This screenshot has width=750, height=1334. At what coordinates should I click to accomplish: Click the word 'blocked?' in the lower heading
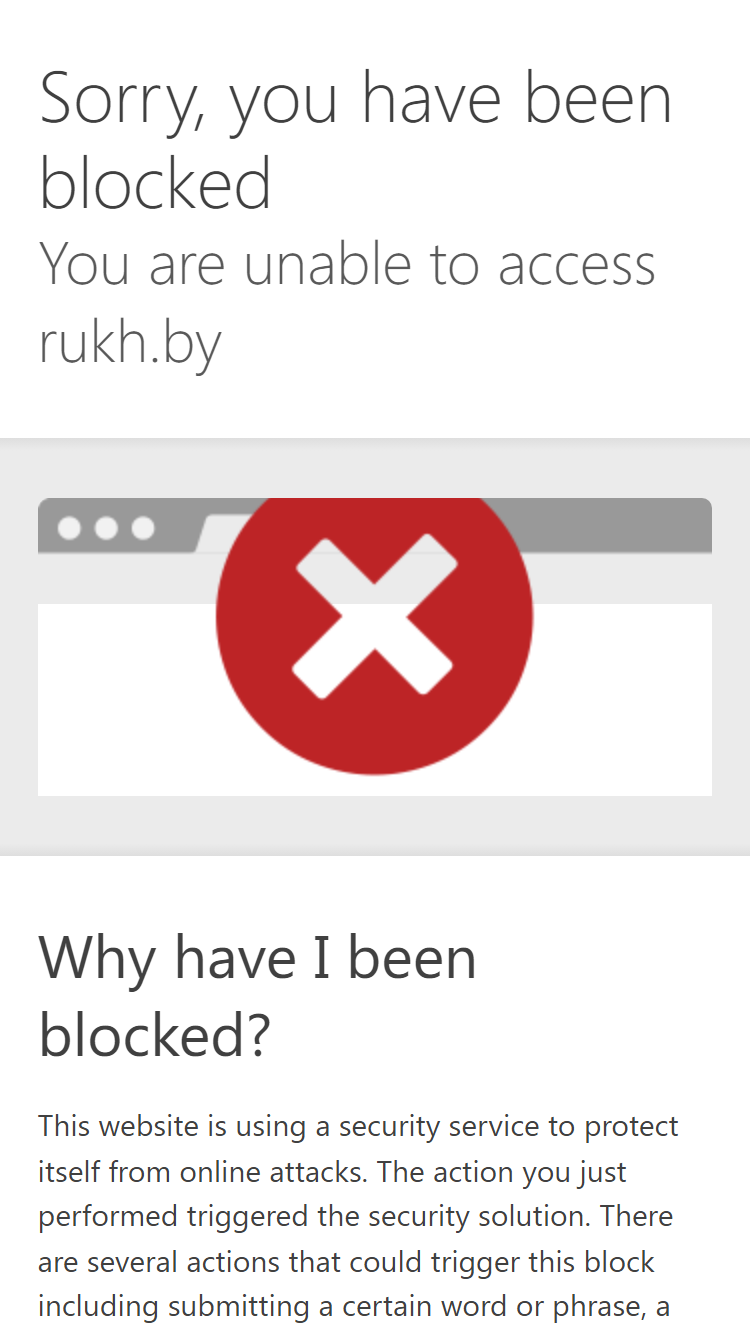pos(155,1035)
